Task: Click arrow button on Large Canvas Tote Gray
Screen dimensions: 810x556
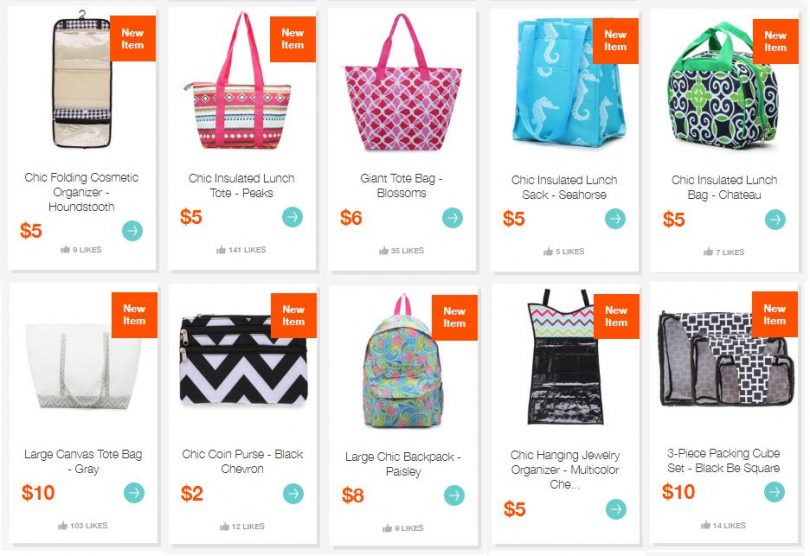Action: 134,493
